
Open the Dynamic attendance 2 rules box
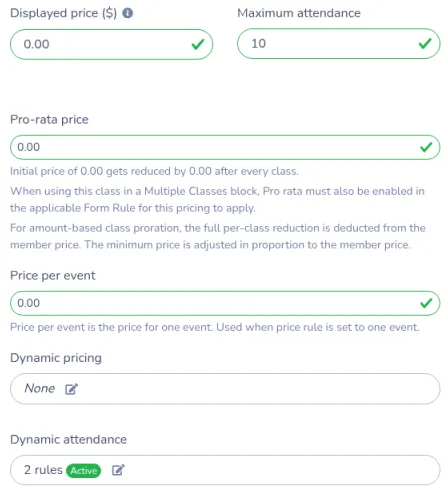click(225, 470)
